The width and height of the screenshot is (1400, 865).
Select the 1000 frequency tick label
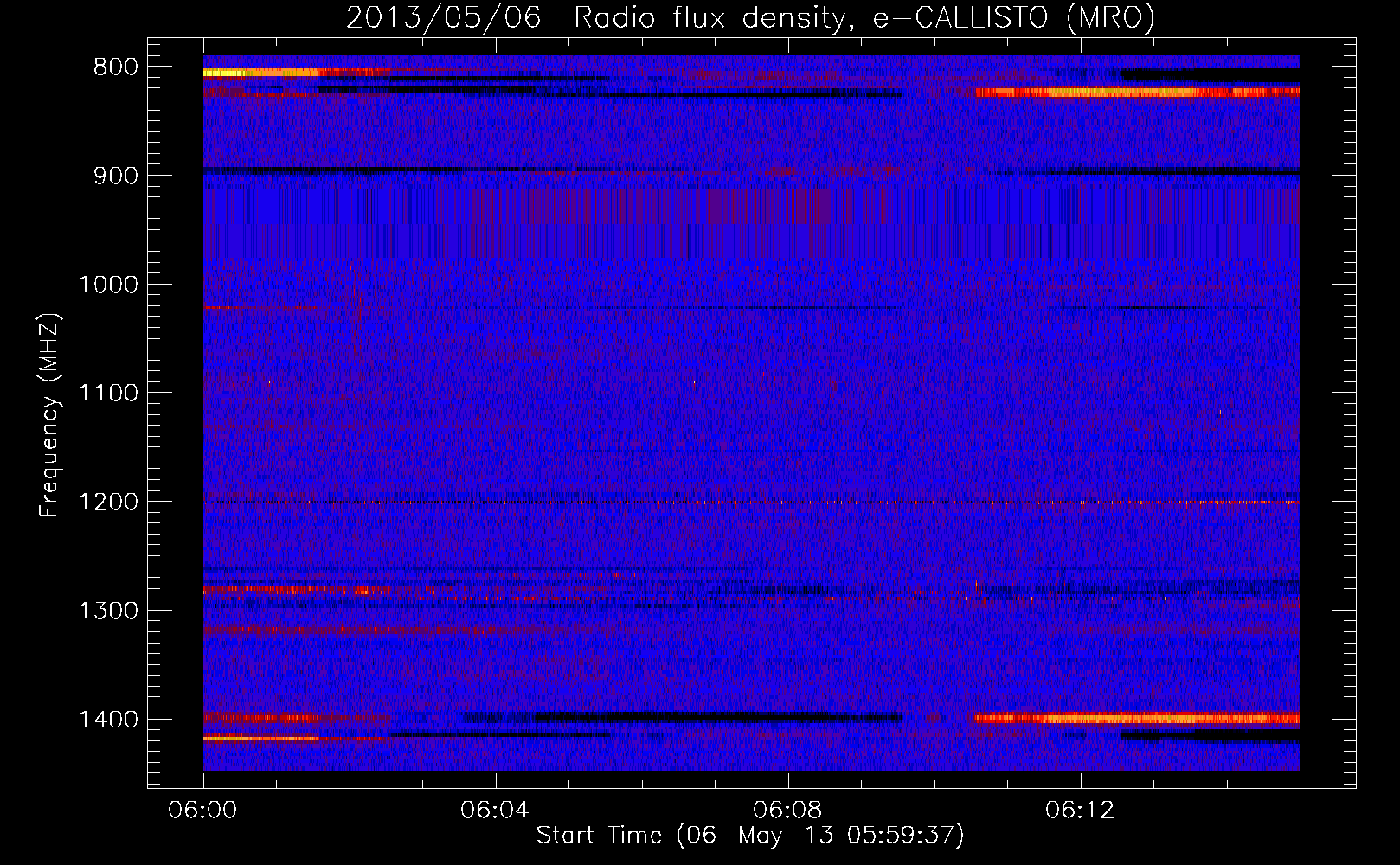click(x=108, y=285)
